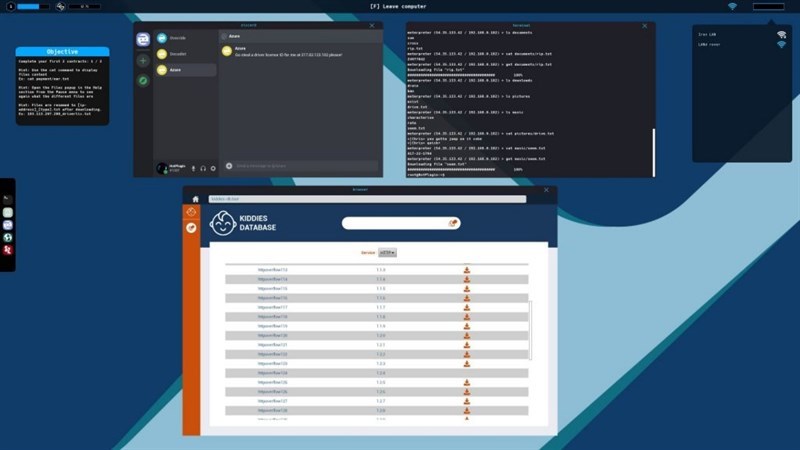Open user settings gear in chat window
The height and width of the screenshot is (450, 800).
click(x=213, y=168)
